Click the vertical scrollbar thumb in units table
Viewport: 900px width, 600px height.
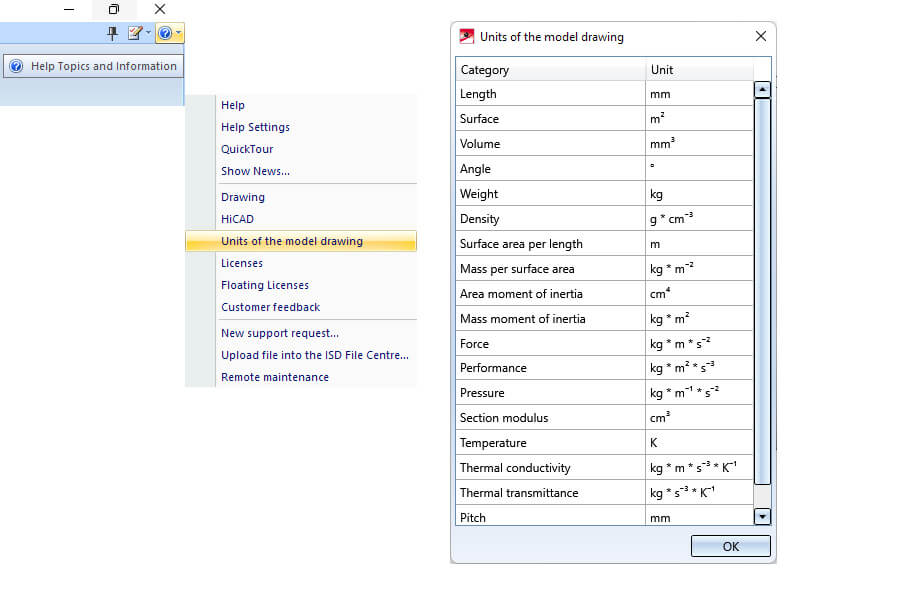pos(762,291)
